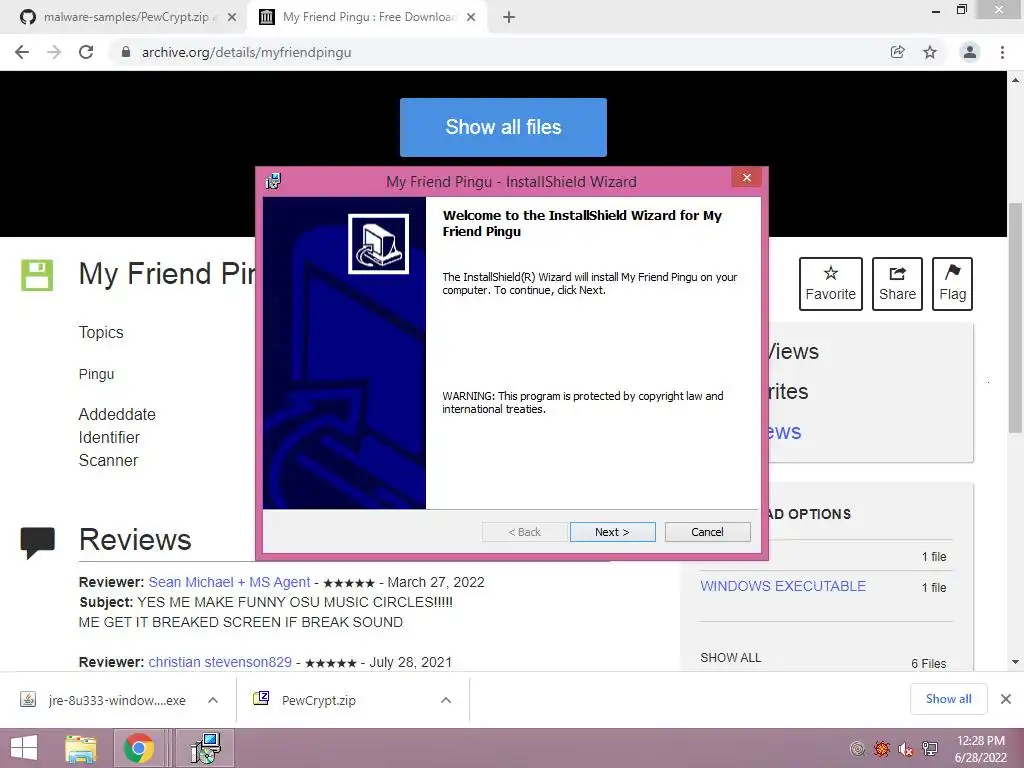Go forward in browser history
The width and height of the screenshot is (1024, 768).
(x=54, y=52)
